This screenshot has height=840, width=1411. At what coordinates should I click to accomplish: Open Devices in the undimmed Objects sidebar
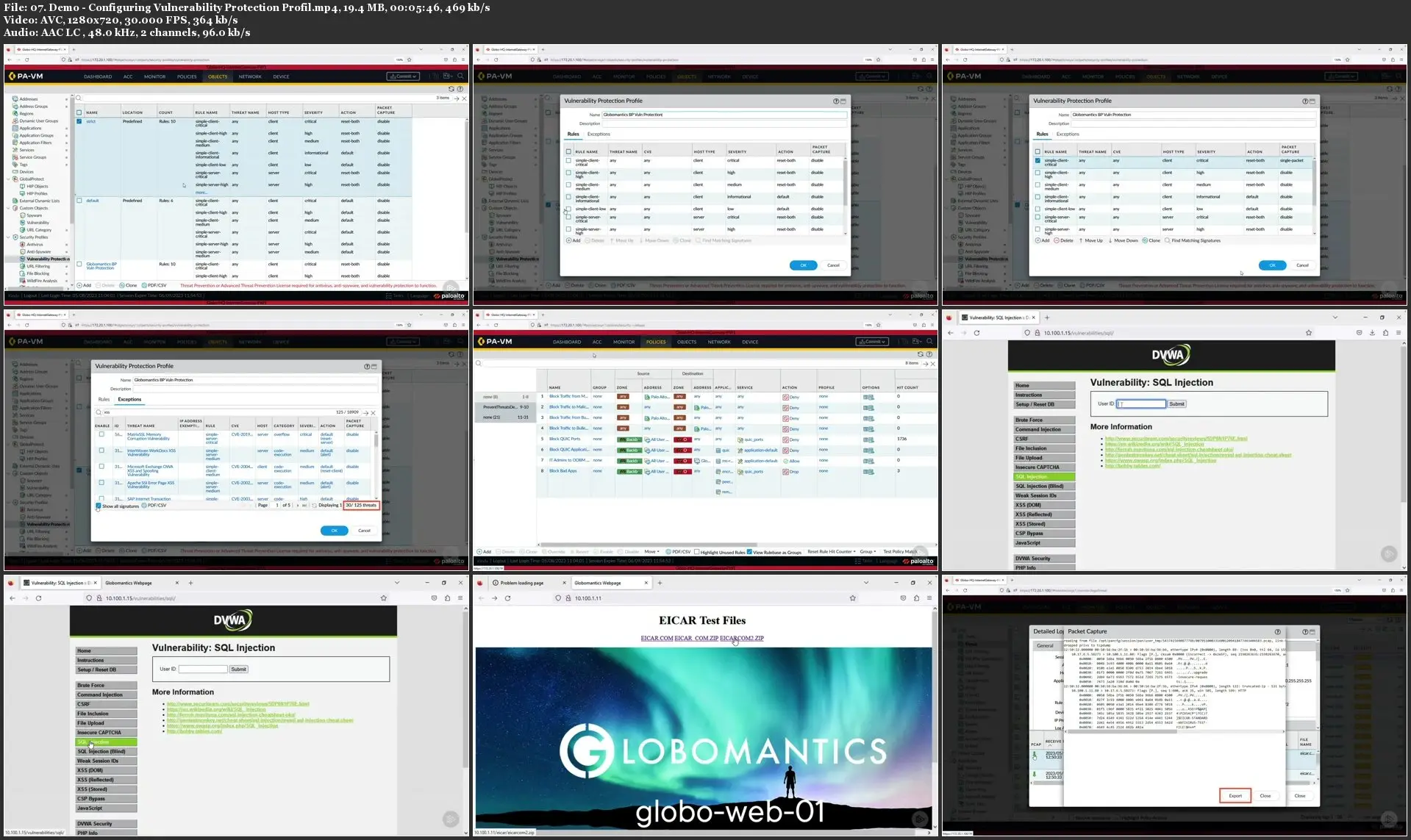click(x=26, y=172)
